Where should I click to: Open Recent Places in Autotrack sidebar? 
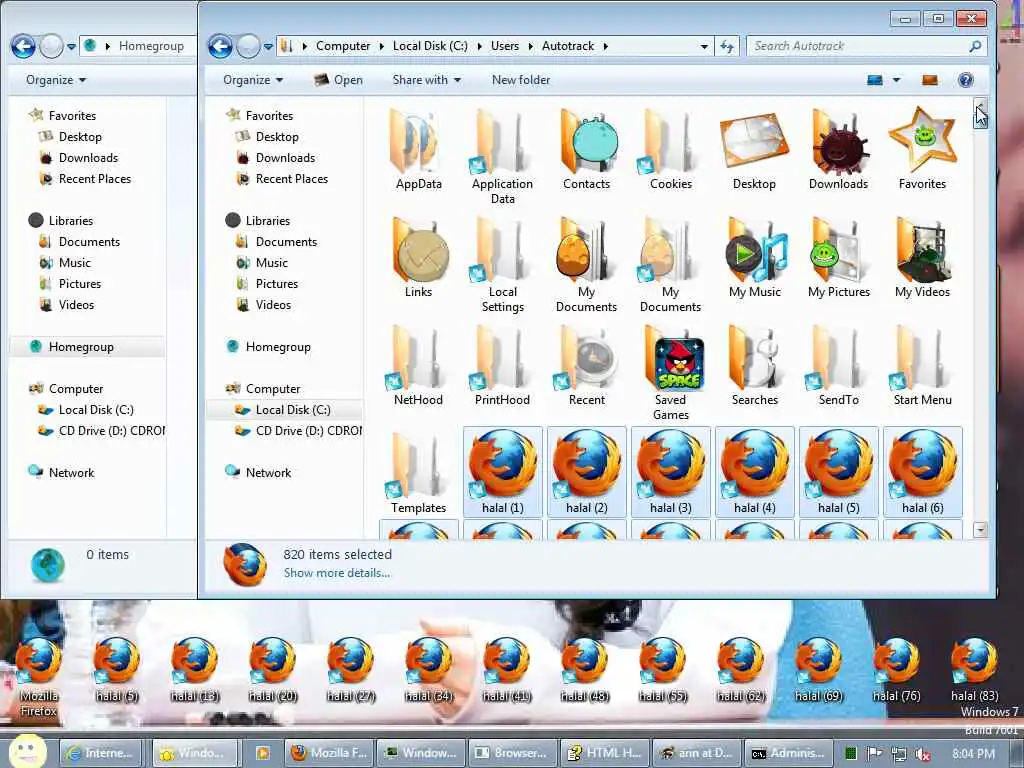tap(291, 178)
